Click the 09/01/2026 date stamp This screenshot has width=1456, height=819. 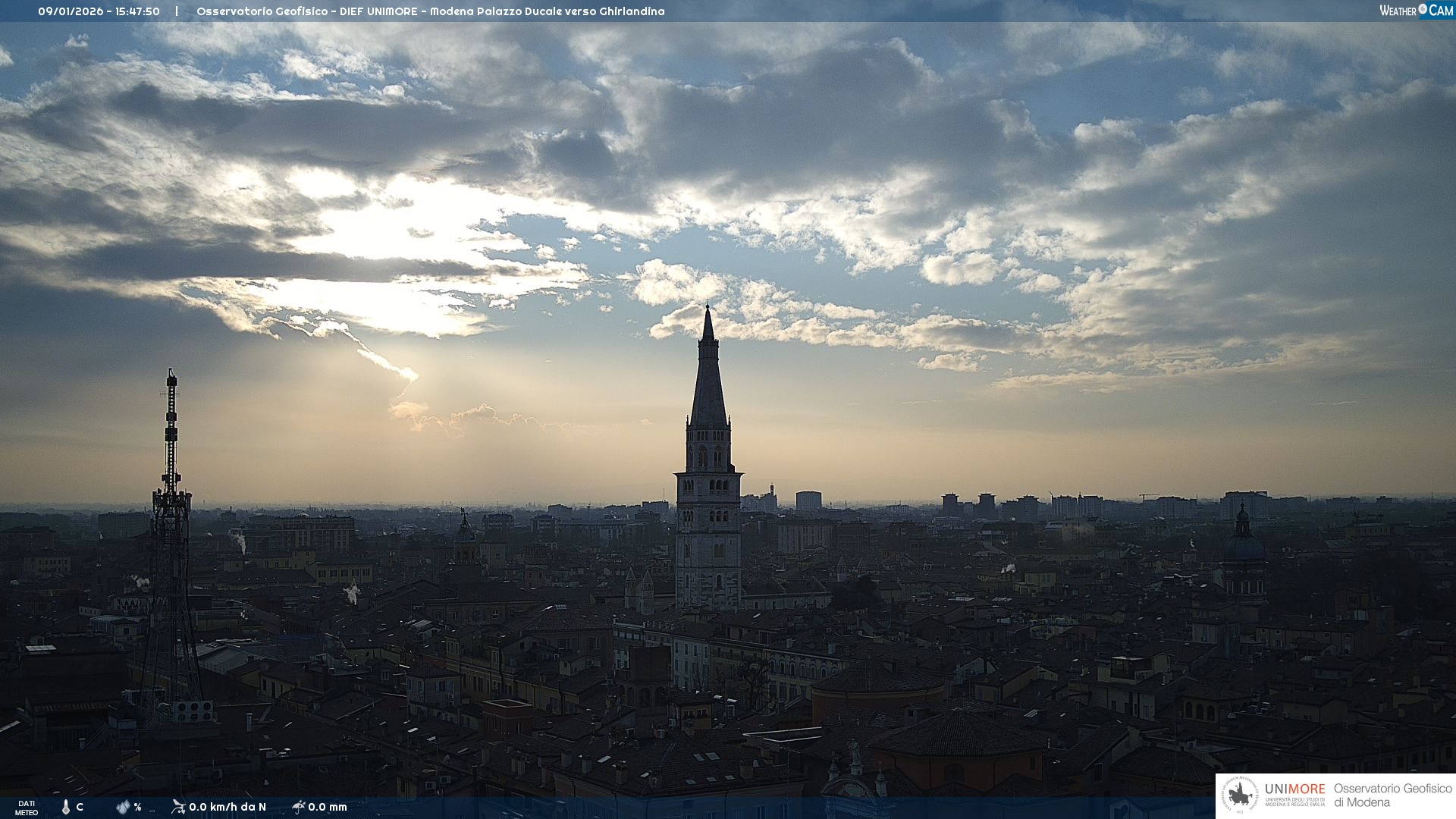pyautogui.click(x=71, y=11)
